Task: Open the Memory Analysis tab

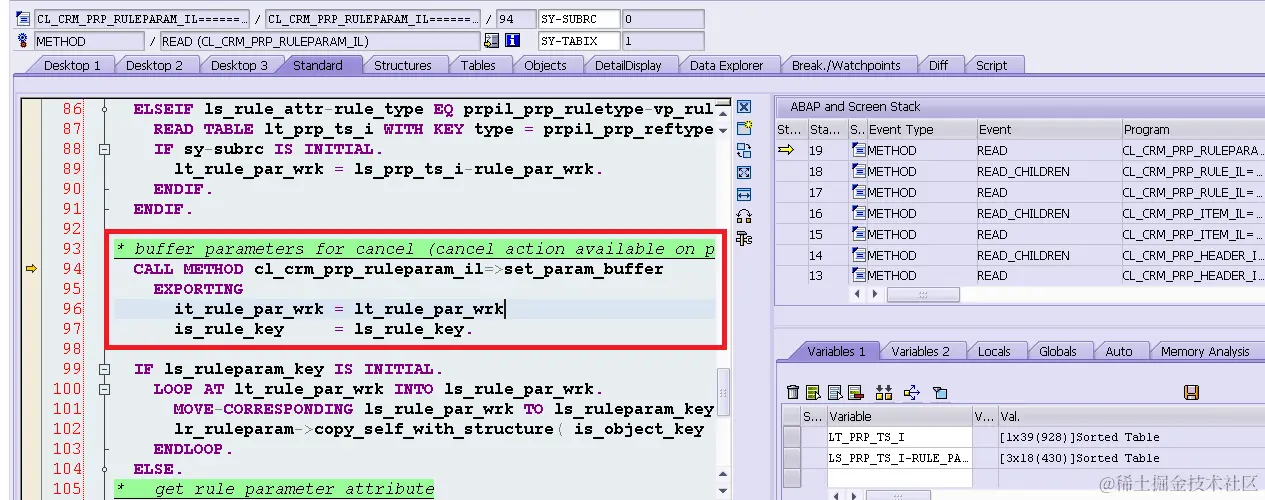Action: coord(1205,351)
